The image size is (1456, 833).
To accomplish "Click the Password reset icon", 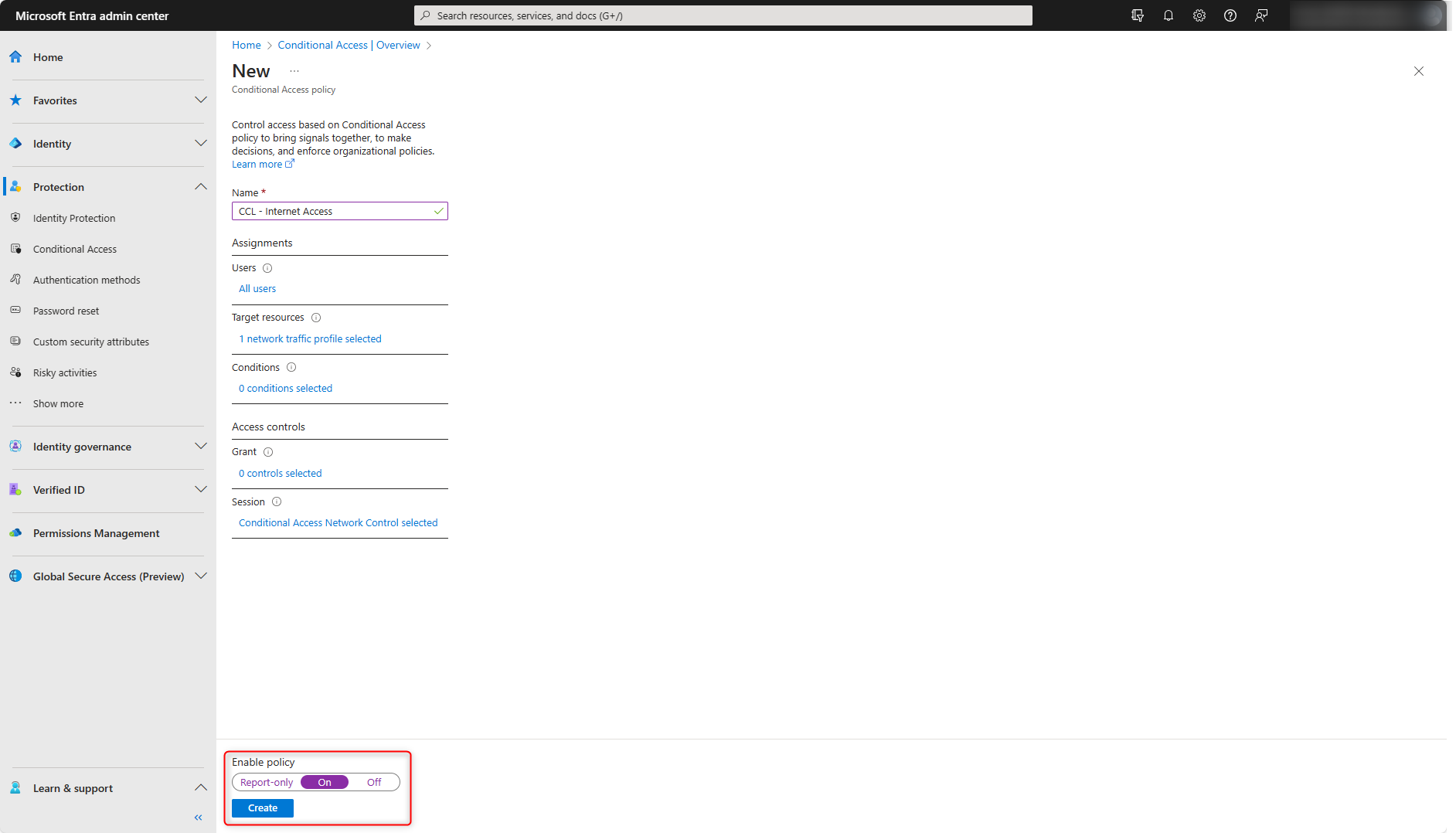I will [x=16, y=310].
